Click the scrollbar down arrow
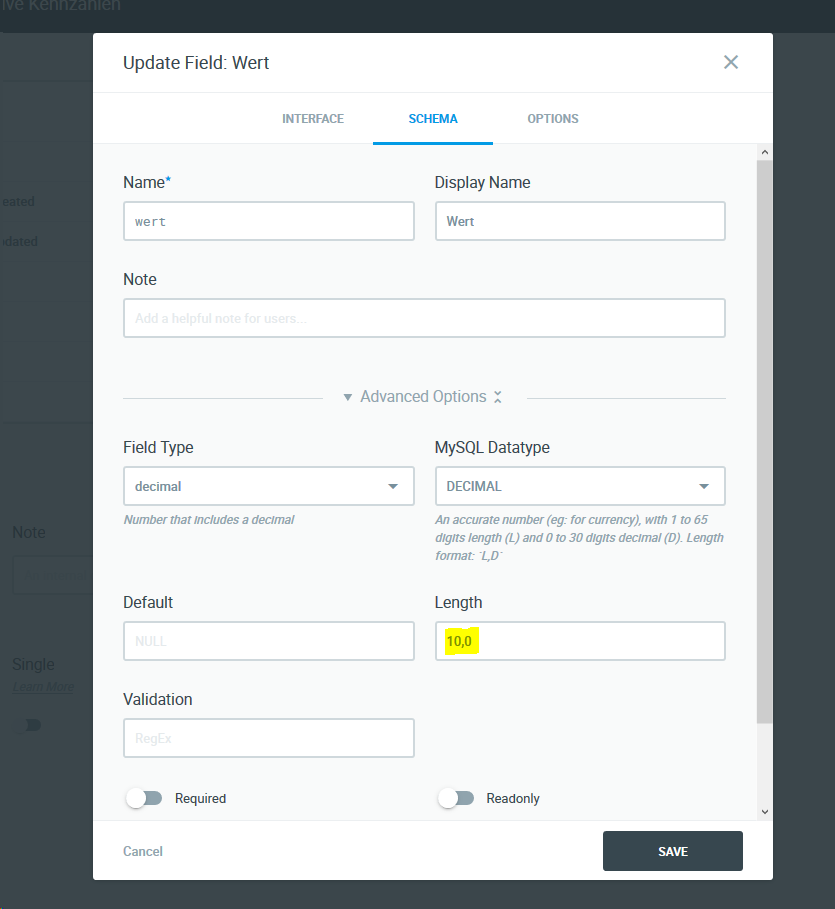This screenshot has width=835, height=909. [x=764, y=812]
